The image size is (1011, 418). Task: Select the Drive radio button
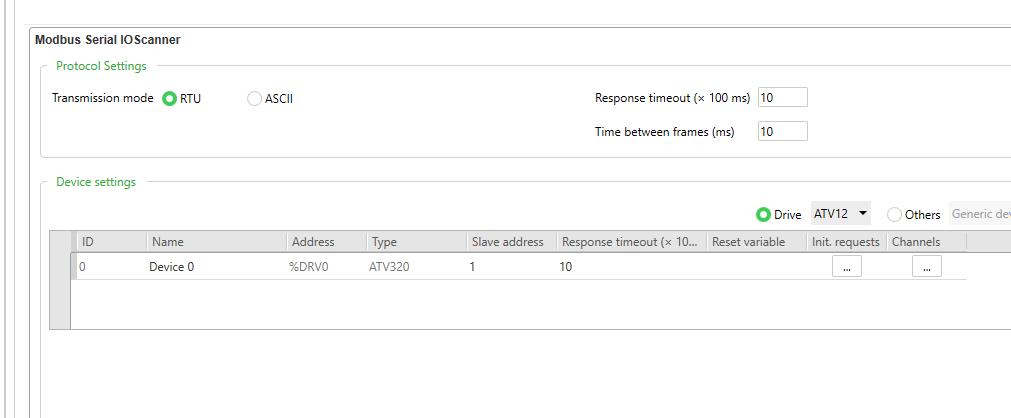point(763,215)
